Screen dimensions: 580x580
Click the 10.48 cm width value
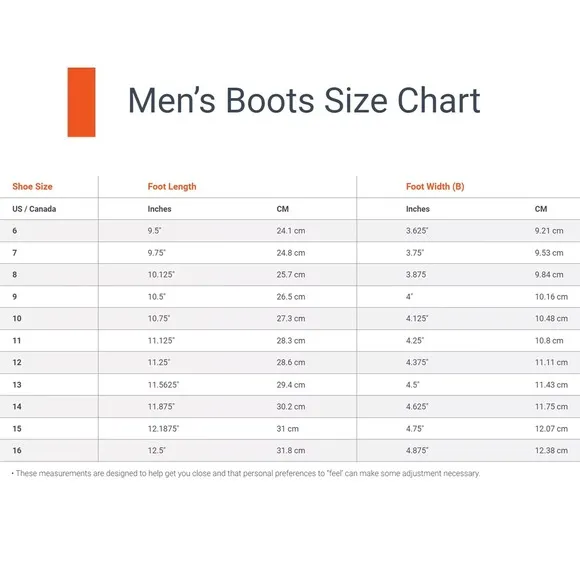pos(552,318)
